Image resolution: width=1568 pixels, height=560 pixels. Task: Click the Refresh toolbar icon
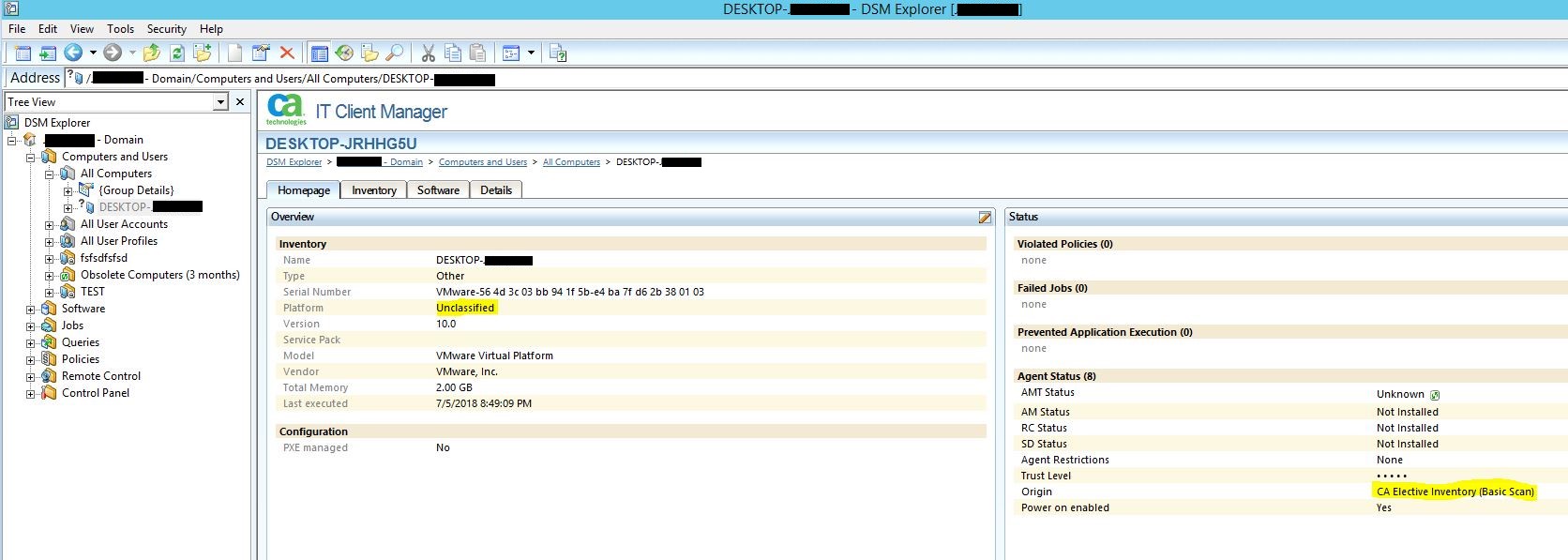(177, 53)
